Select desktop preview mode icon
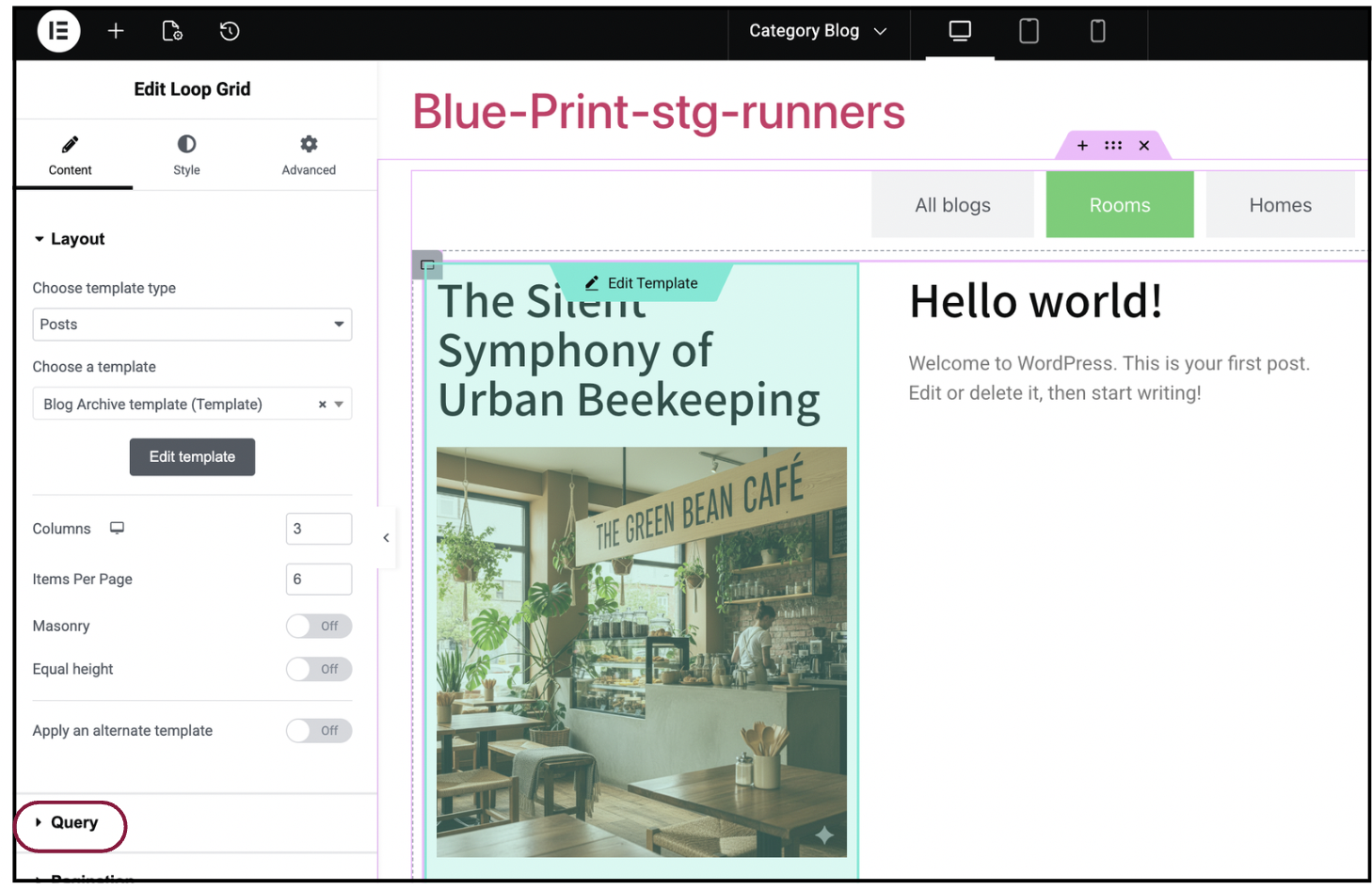 (x=960, y=31)
